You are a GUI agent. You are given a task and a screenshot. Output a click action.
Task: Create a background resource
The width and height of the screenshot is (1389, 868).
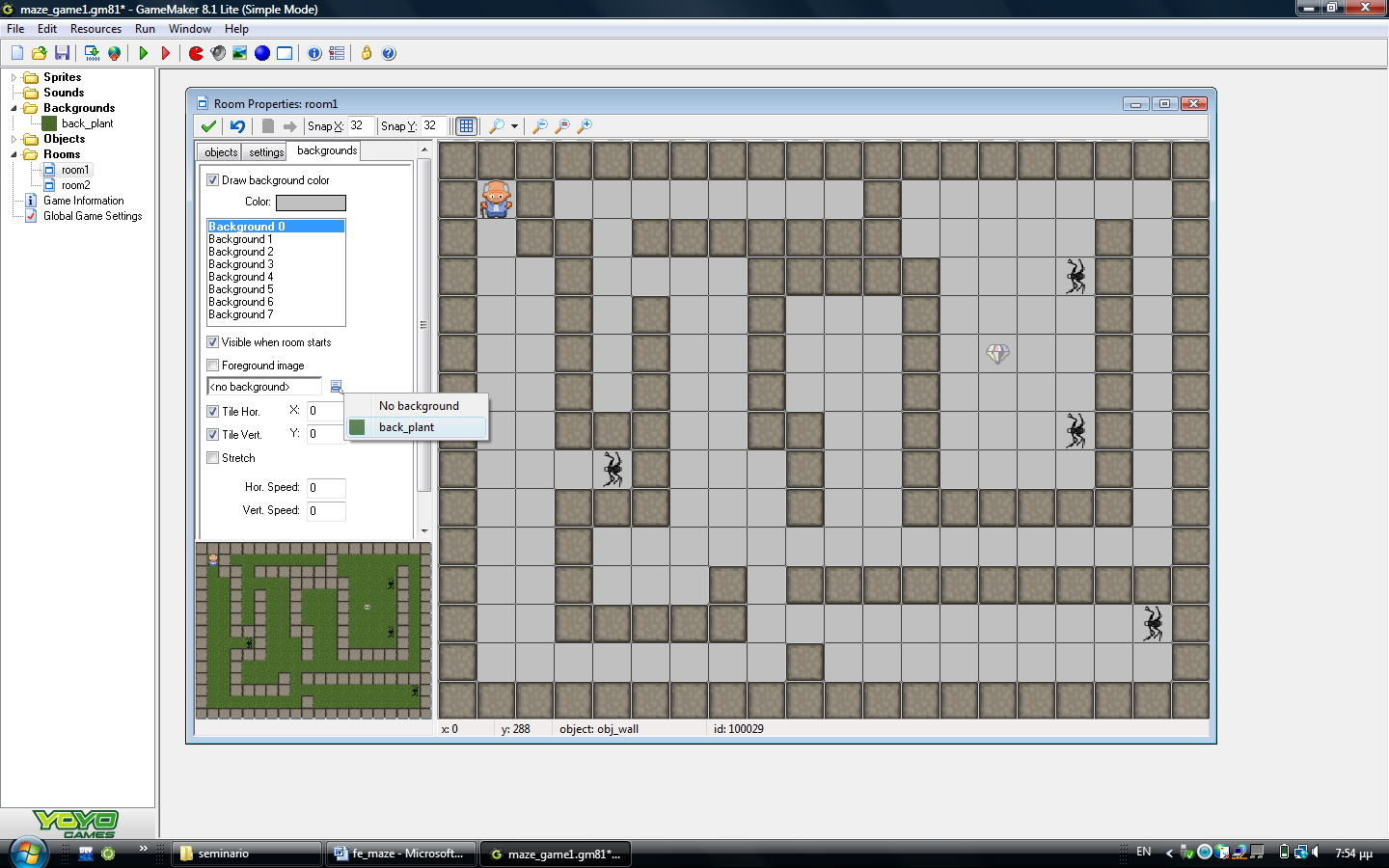click(239, 53)
